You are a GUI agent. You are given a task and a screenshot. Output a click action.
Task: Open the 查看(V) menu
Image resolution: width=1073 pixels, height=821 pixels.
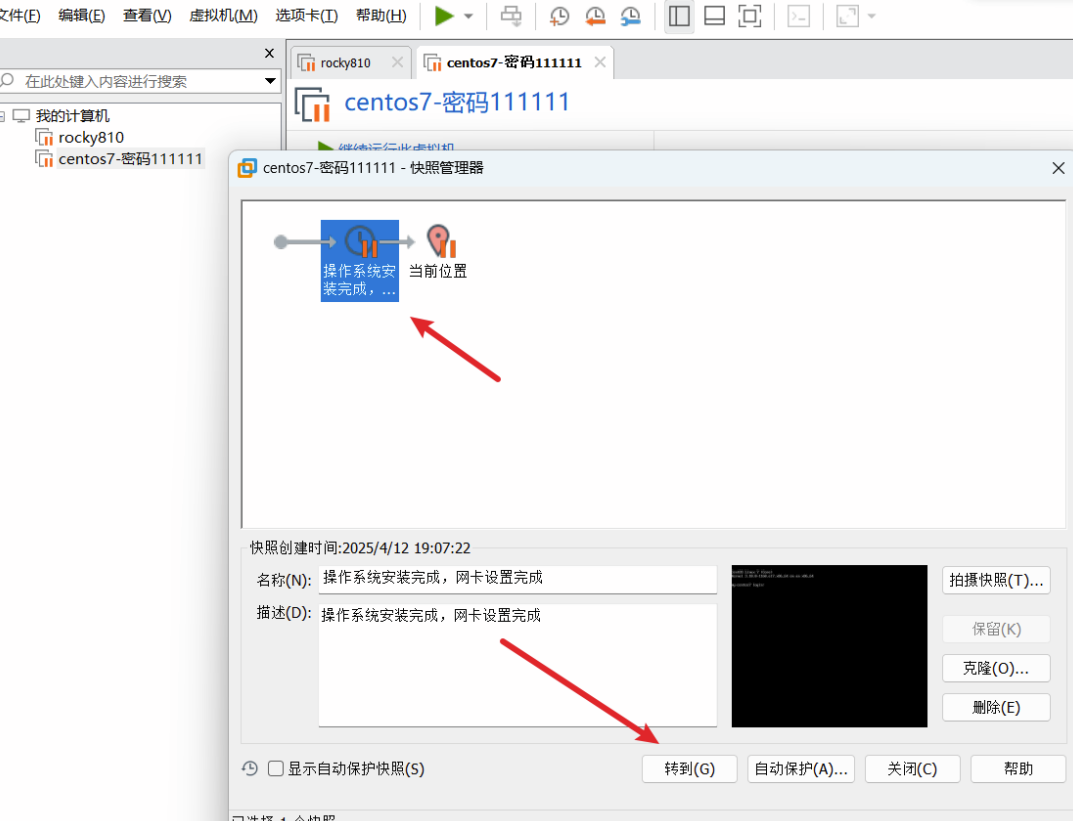point(147,15)
